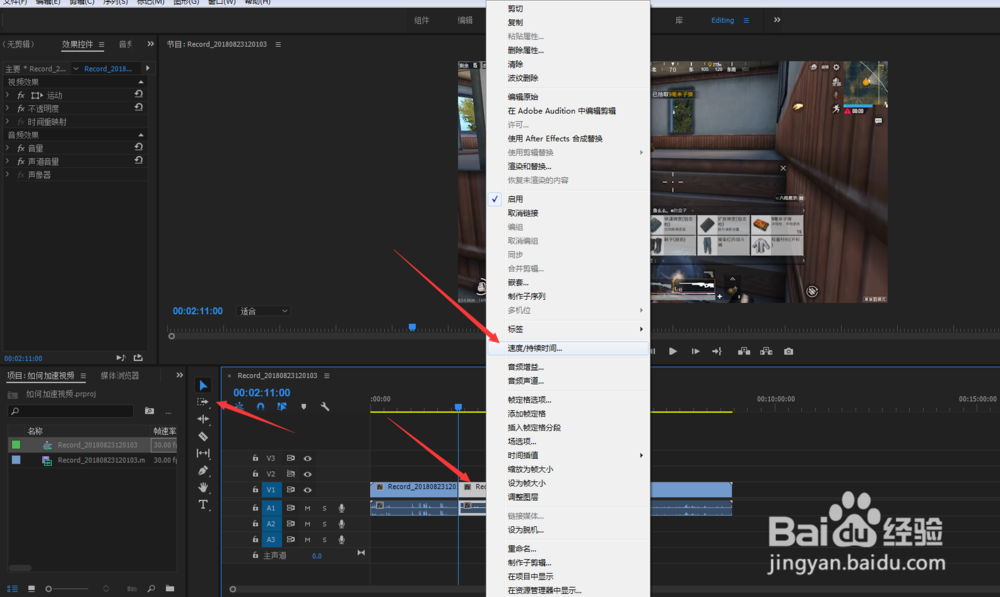The image size is (1000, 597).
Task: Click the Project panel search field
Action: pyautogui.click(x=71, y=411)
